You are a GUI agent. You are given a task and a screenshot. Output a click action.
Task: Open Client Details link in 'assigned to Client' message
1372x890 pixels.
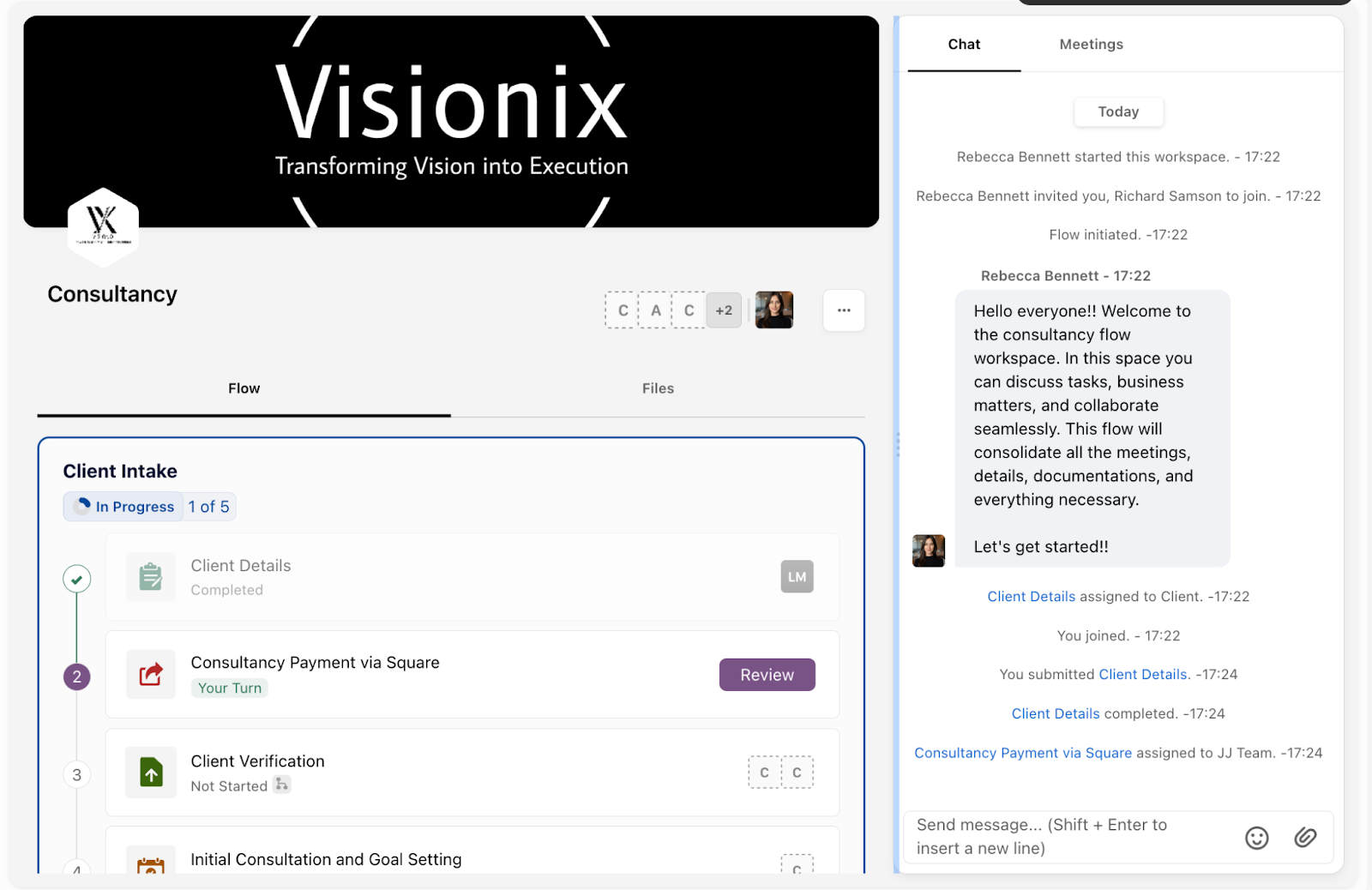pos(1031,597)
